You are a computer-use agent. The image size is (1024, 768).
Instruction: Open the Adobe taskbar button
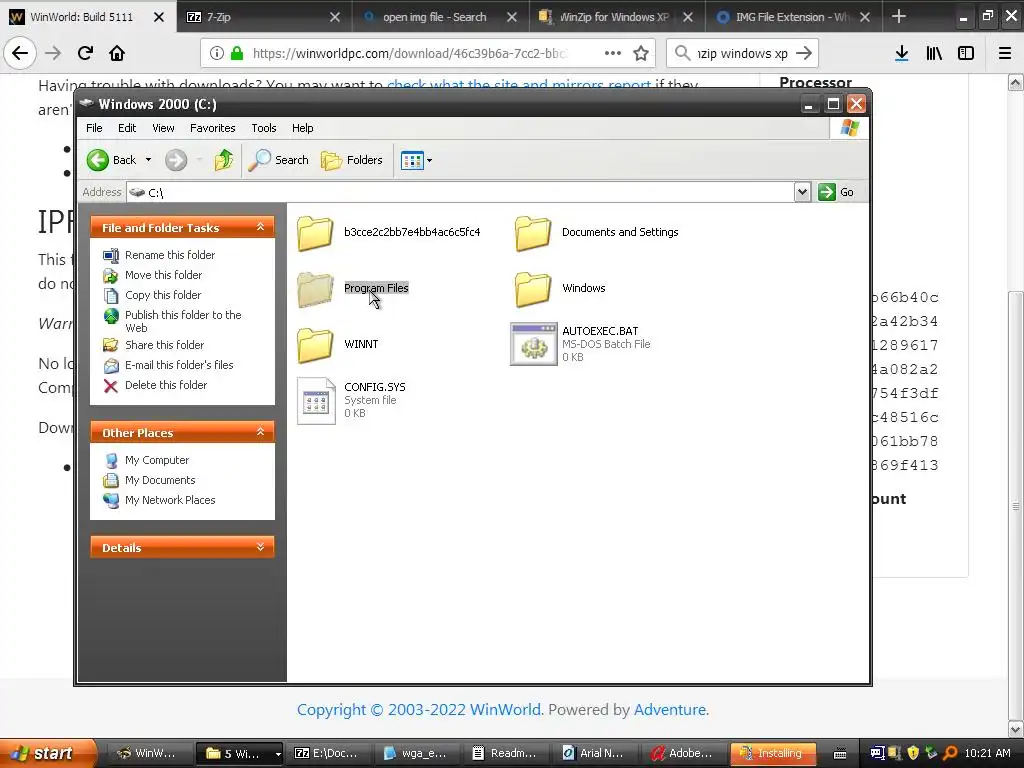684,753
